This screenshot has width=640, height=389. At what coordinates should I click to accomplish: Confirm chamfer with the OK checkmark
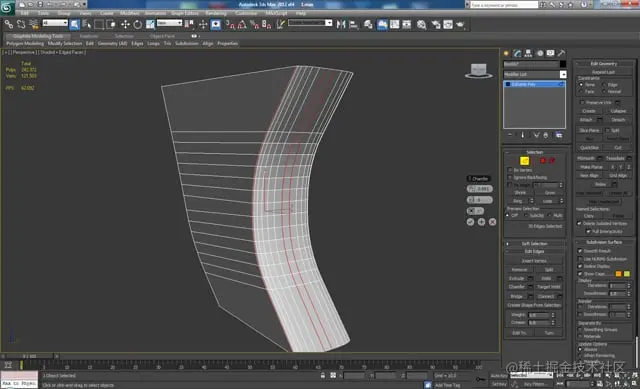click(x=470, y=222)
